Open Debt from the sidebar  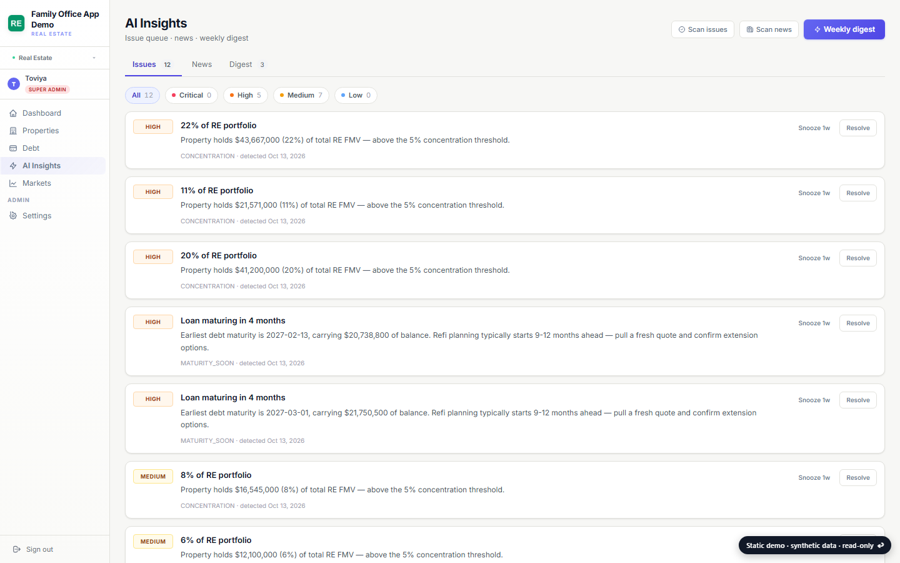[x=54, y=148]
